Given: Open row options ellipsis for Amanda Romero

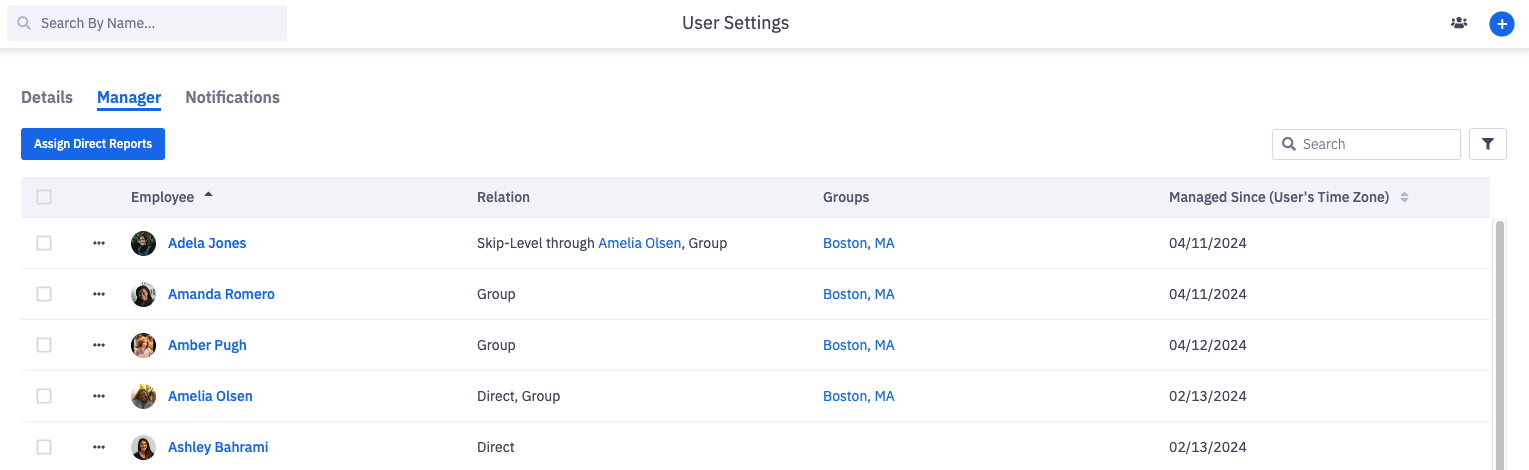Looking at the screenshot, I should pyautogui.click(x=99, y=294).
